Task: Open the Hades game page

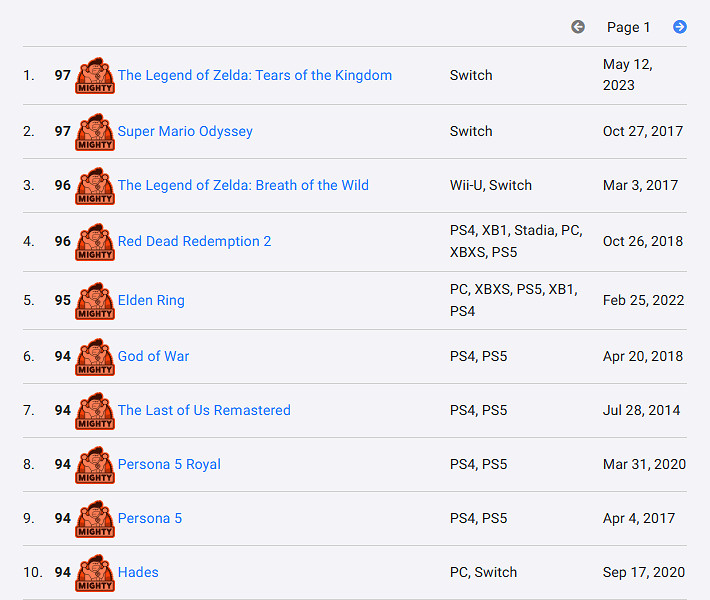Action: [138, 572]
